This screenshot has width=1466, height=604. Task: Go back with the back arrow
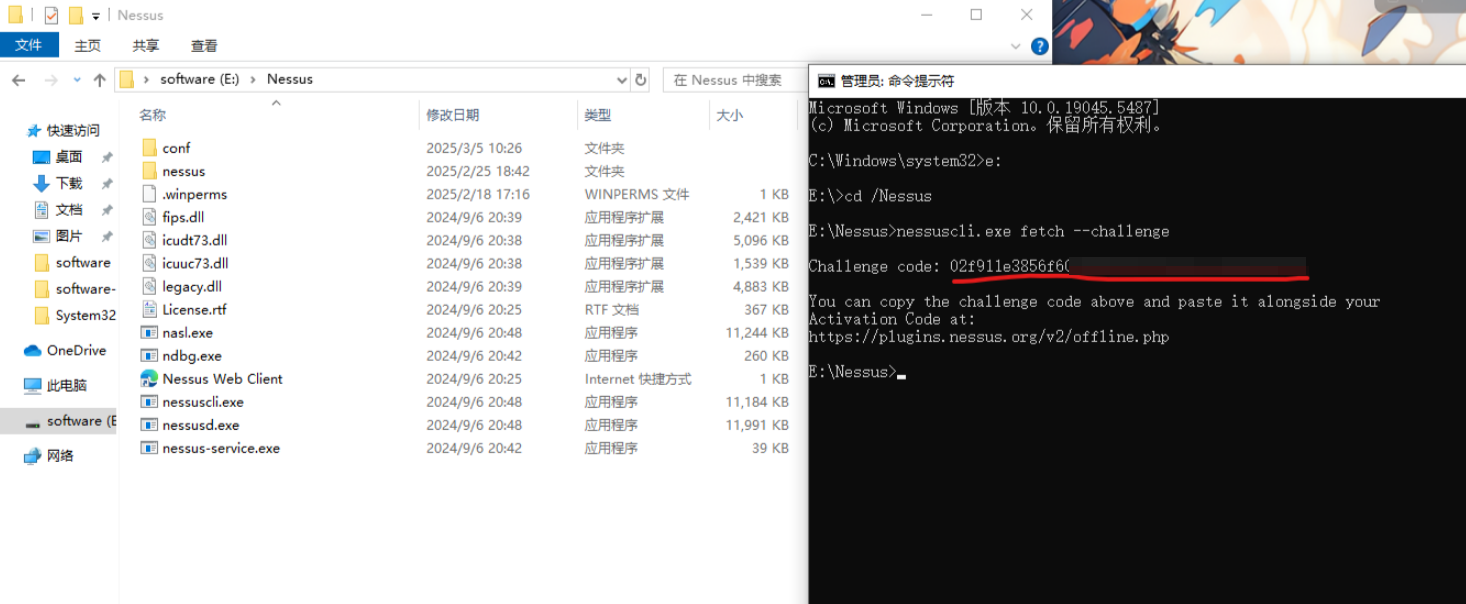point(19,80)
